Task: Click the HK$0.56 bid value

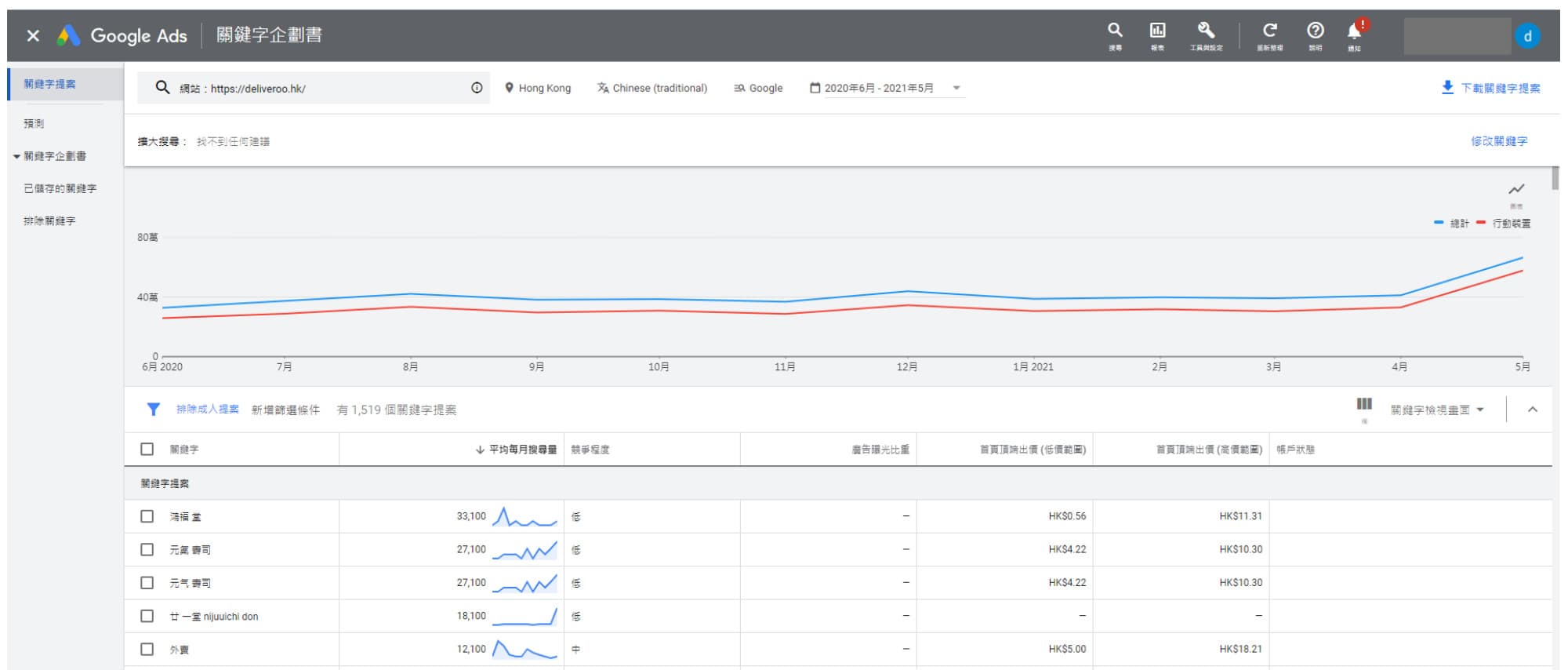Action: [1067, 516]
